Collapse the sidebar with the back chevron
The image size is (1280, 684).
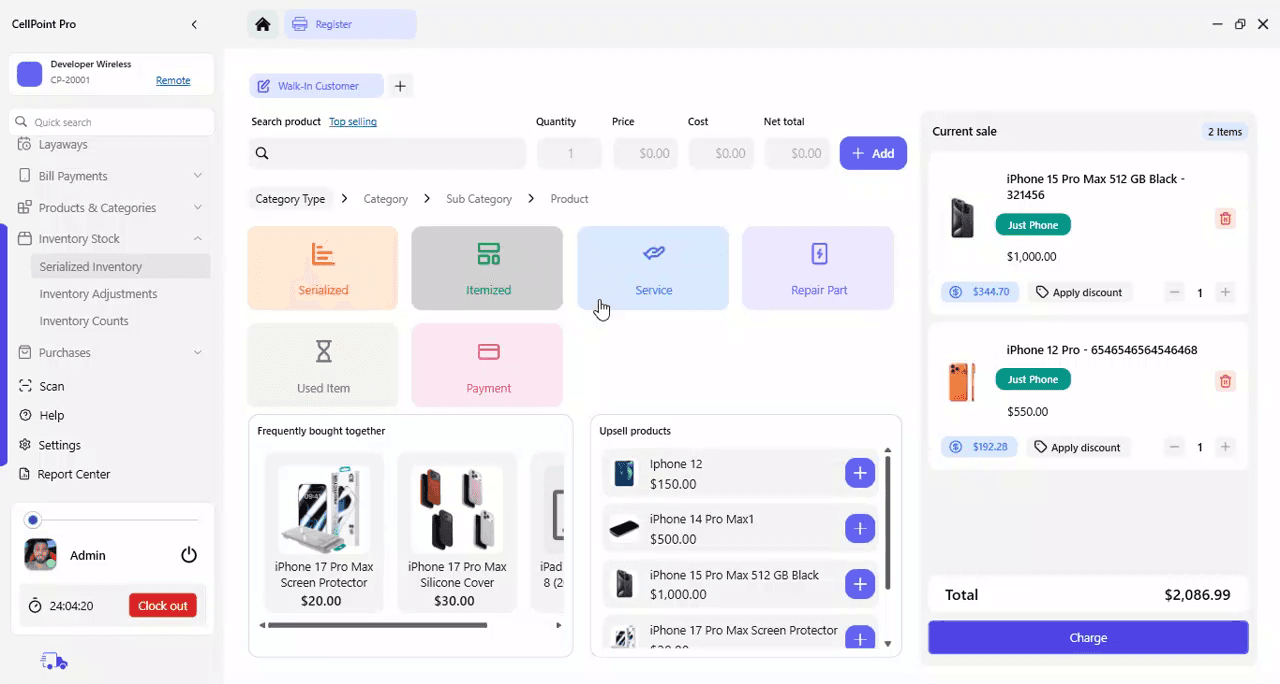tap(194, 24)
